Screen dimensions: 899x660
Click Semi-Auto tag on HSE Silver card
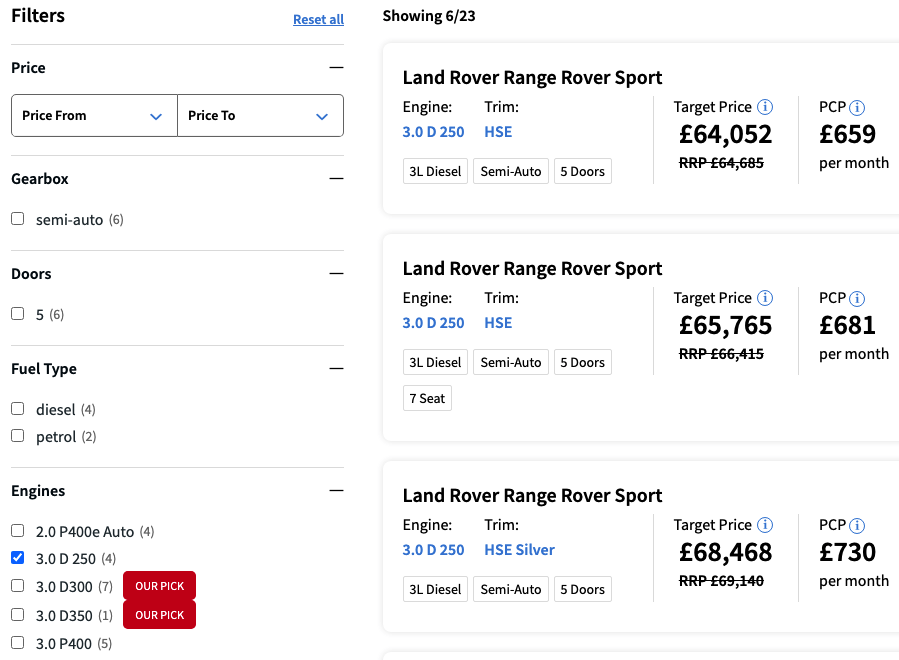(511, 589)
